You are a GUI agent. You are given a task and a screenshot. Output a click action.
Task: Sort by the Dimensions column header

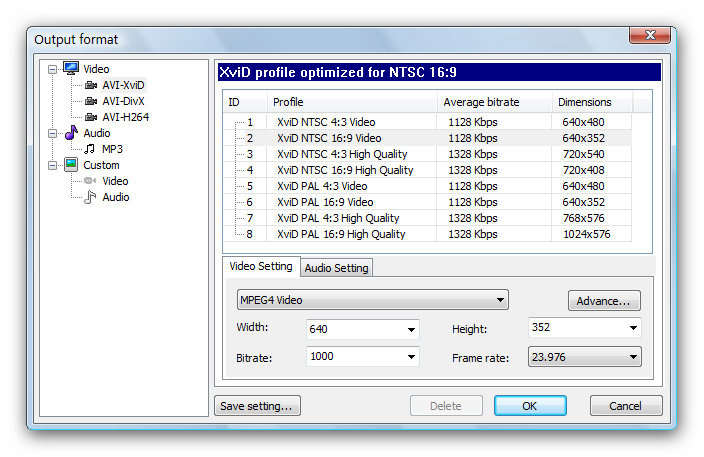[x=592, y=102]
